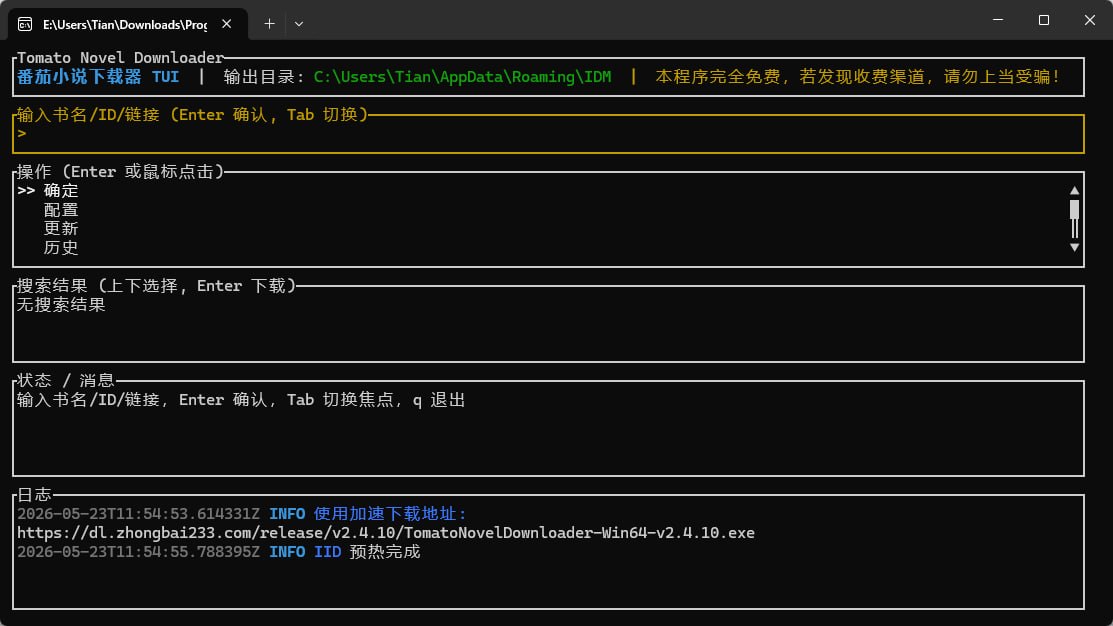Image resolution: width=1113 pixels, height=626 pixels.
Task: Click the 无搜索结果 text
Action: (61, 305)
